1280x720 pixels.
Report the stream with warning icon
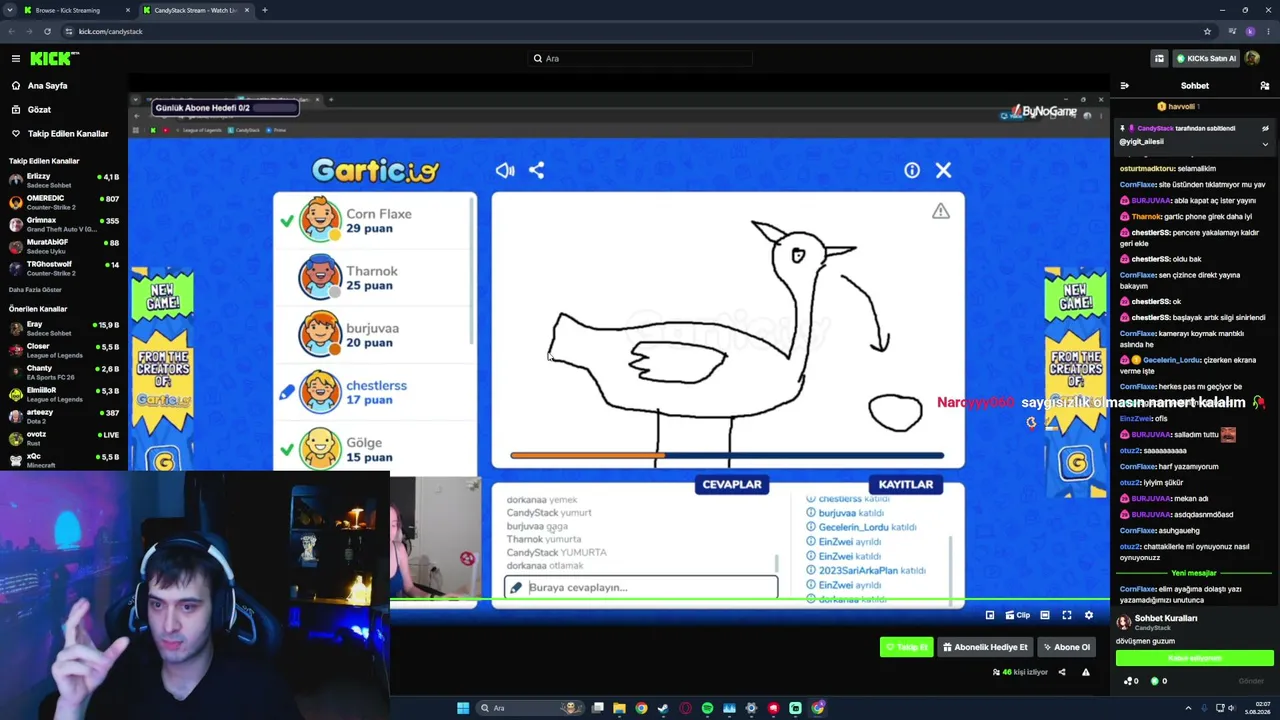coord(1086,672)
